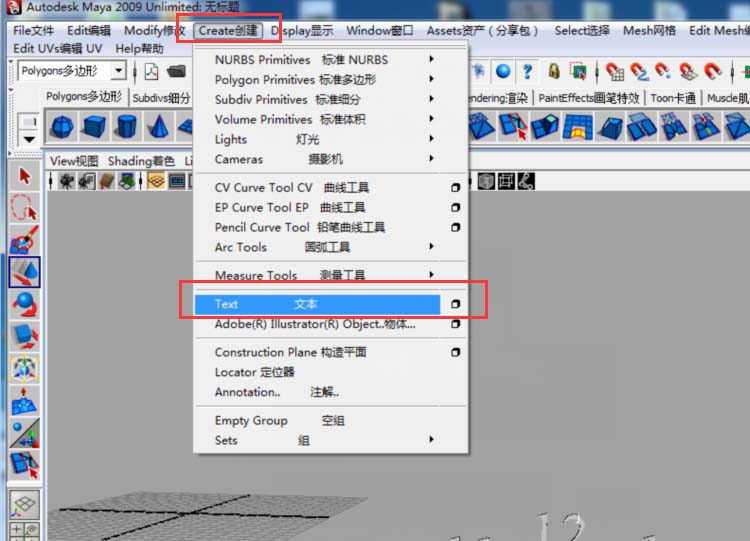Open Adobe Illustrator Object option box

tap(455, 324)
